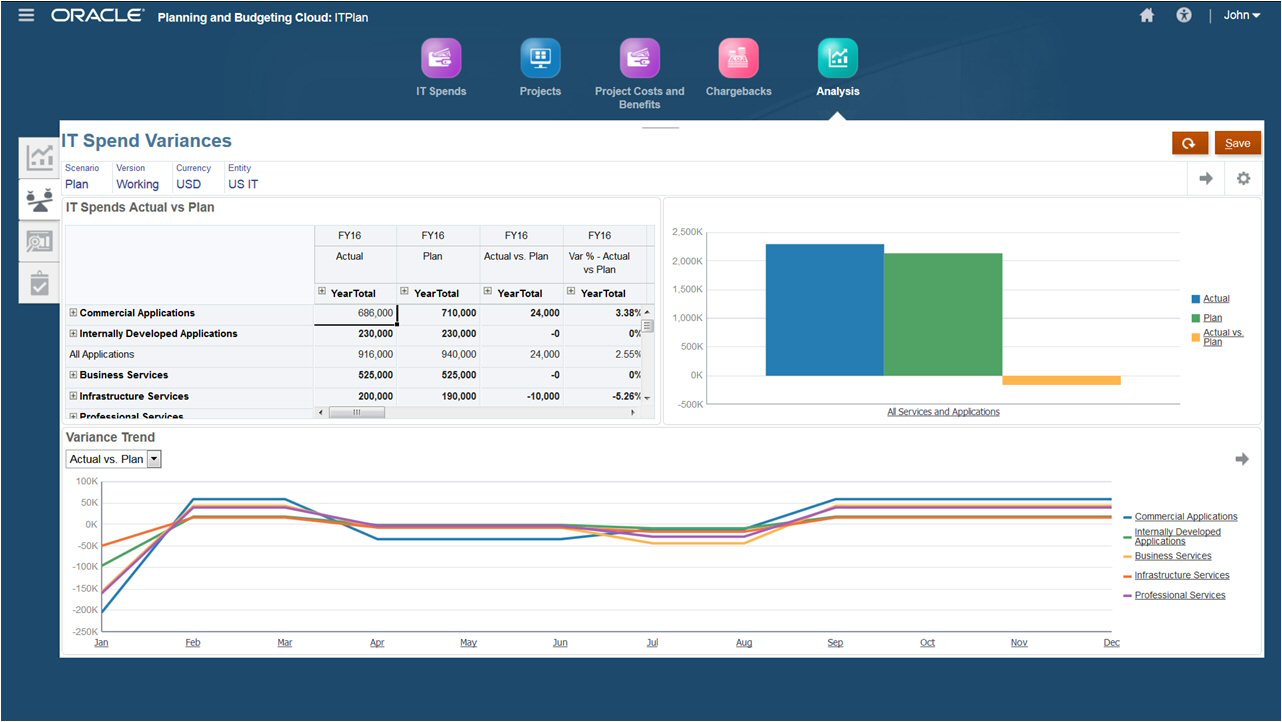Open the Actual vs. Plan dropdown
This screenshot has width=1282, height=722.
coord(153,459)
